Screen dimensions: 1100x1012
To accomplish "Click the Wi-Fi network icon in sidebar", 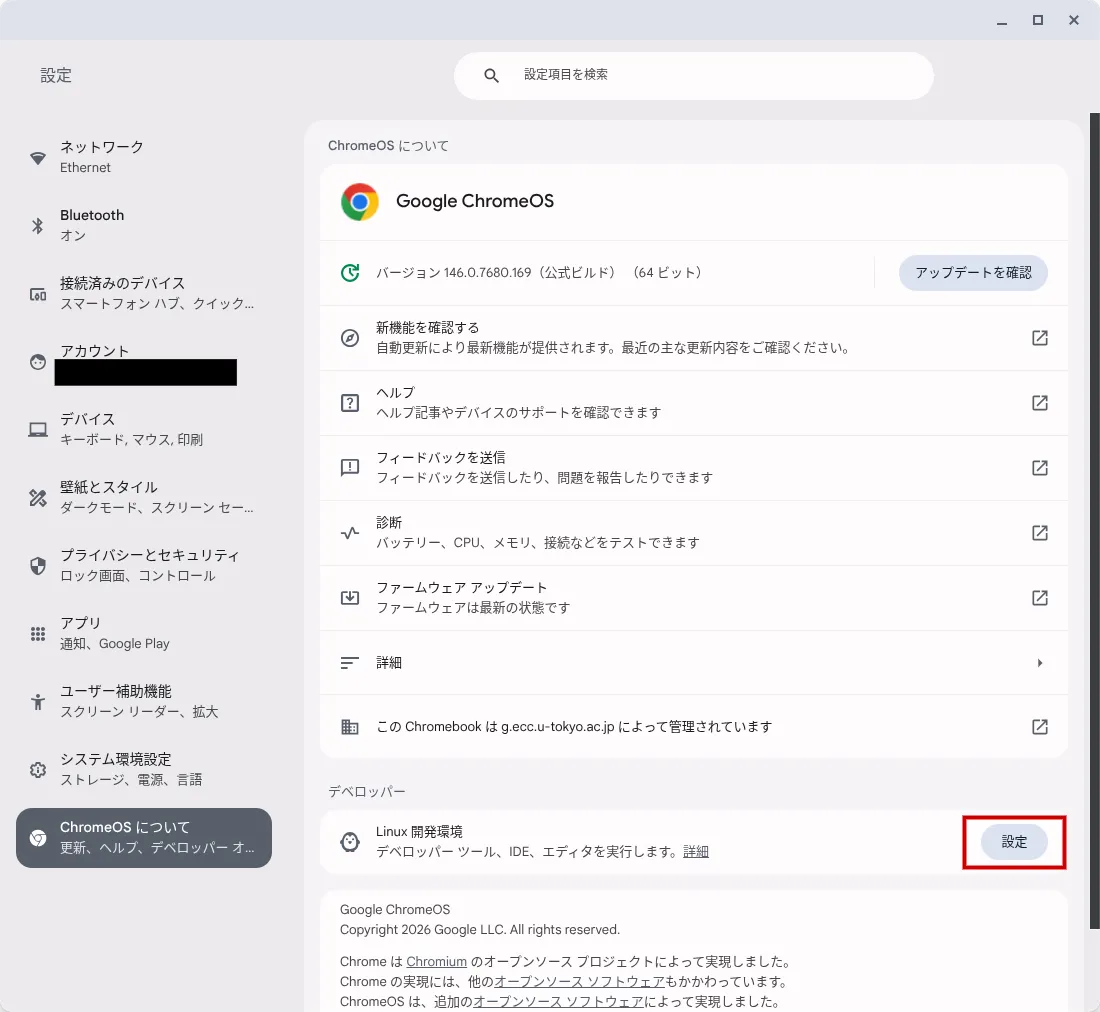I will pos(38,158).
